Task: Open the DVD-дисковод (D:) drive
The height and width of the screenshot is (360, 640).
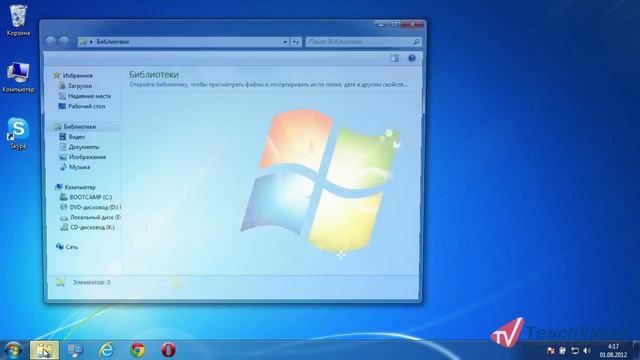Action: click(95, 207)
